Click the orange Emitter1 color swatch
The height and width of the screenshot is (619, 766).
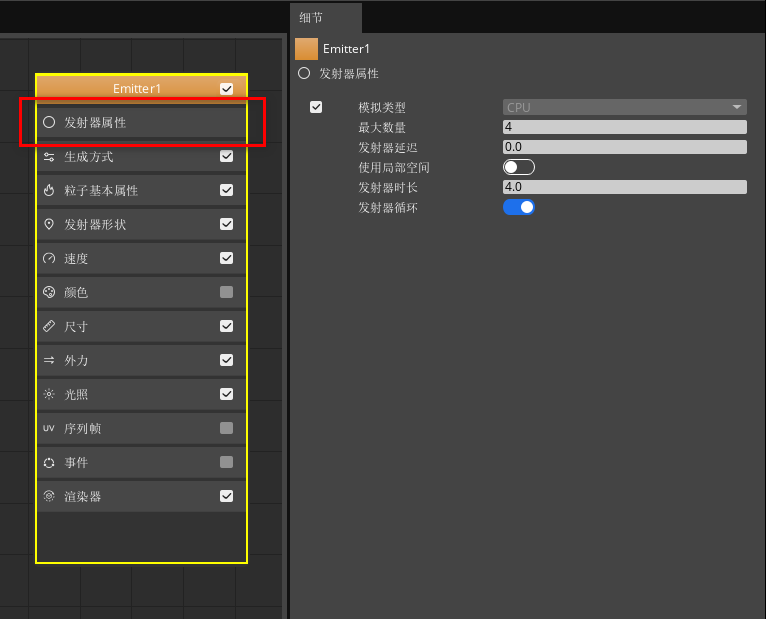[306, 49]
